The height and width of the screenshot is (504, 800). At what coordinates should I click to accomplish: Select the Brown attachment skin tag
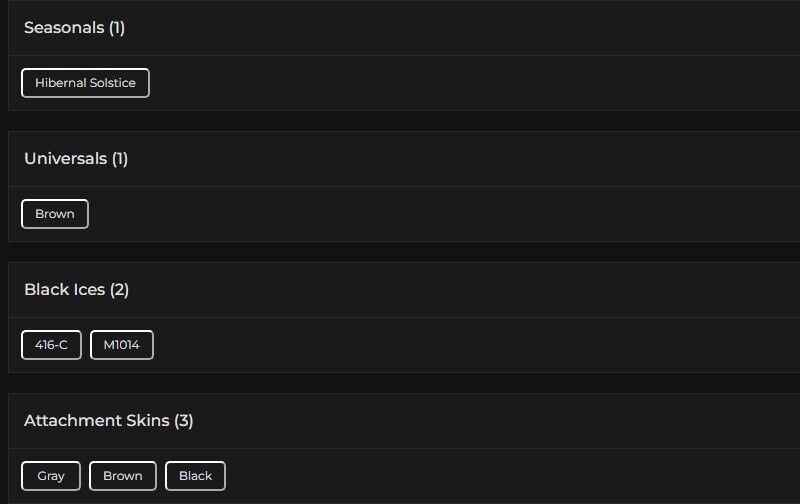click(123, 476)
